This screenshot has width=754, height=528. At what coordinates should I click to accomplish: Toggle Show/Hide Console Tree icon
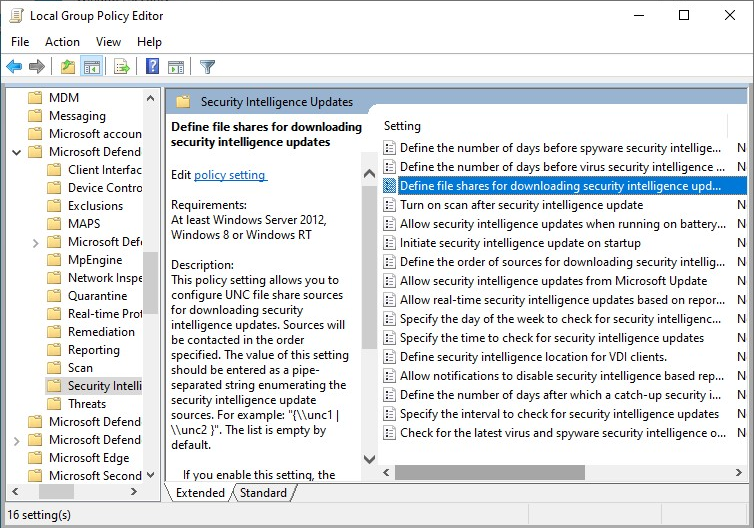pos(91,66)
